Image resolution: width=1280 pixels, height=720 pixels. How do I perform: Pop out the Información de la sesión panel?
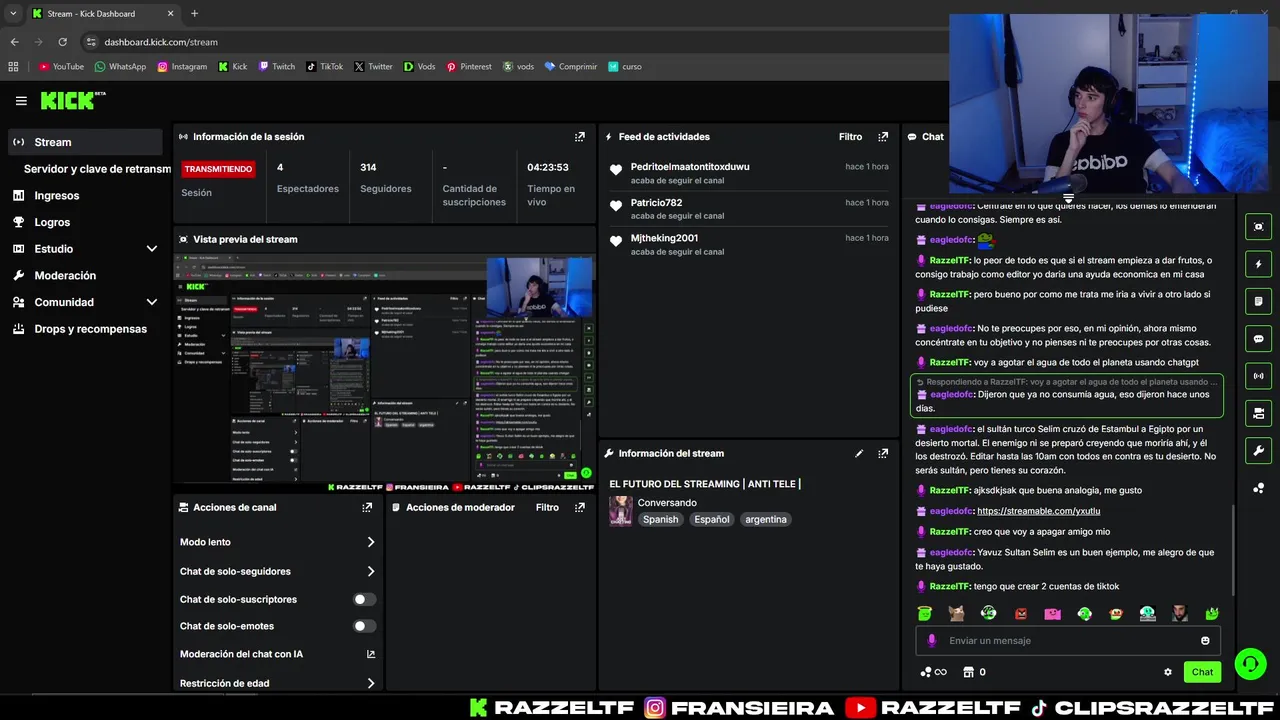coord(579,137)
